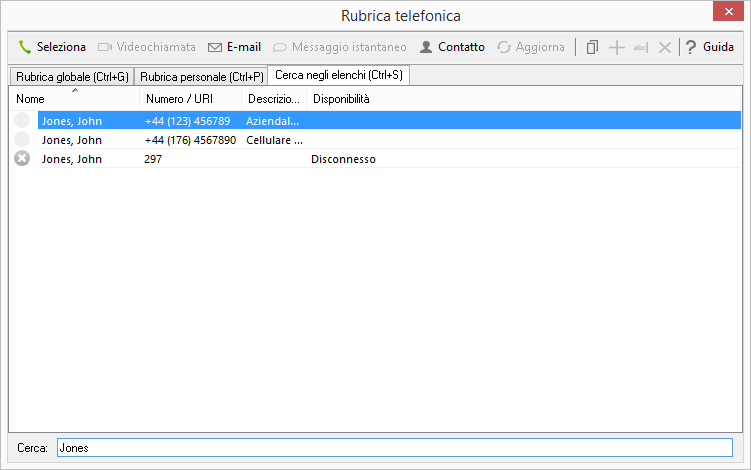Click the Numero / URI column header
Viewport: 751px width, 470px height.
coord(190,99)
